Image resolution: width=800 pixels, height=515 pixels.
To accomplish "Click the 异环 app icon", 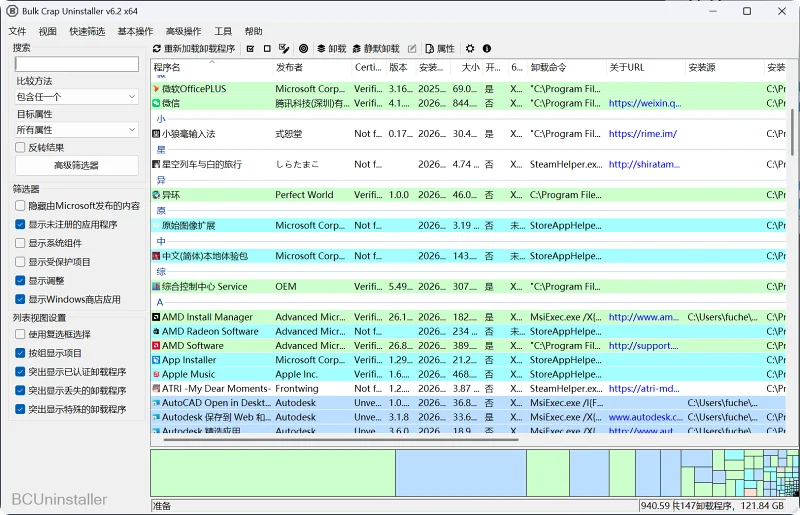I will coord(156,195).
